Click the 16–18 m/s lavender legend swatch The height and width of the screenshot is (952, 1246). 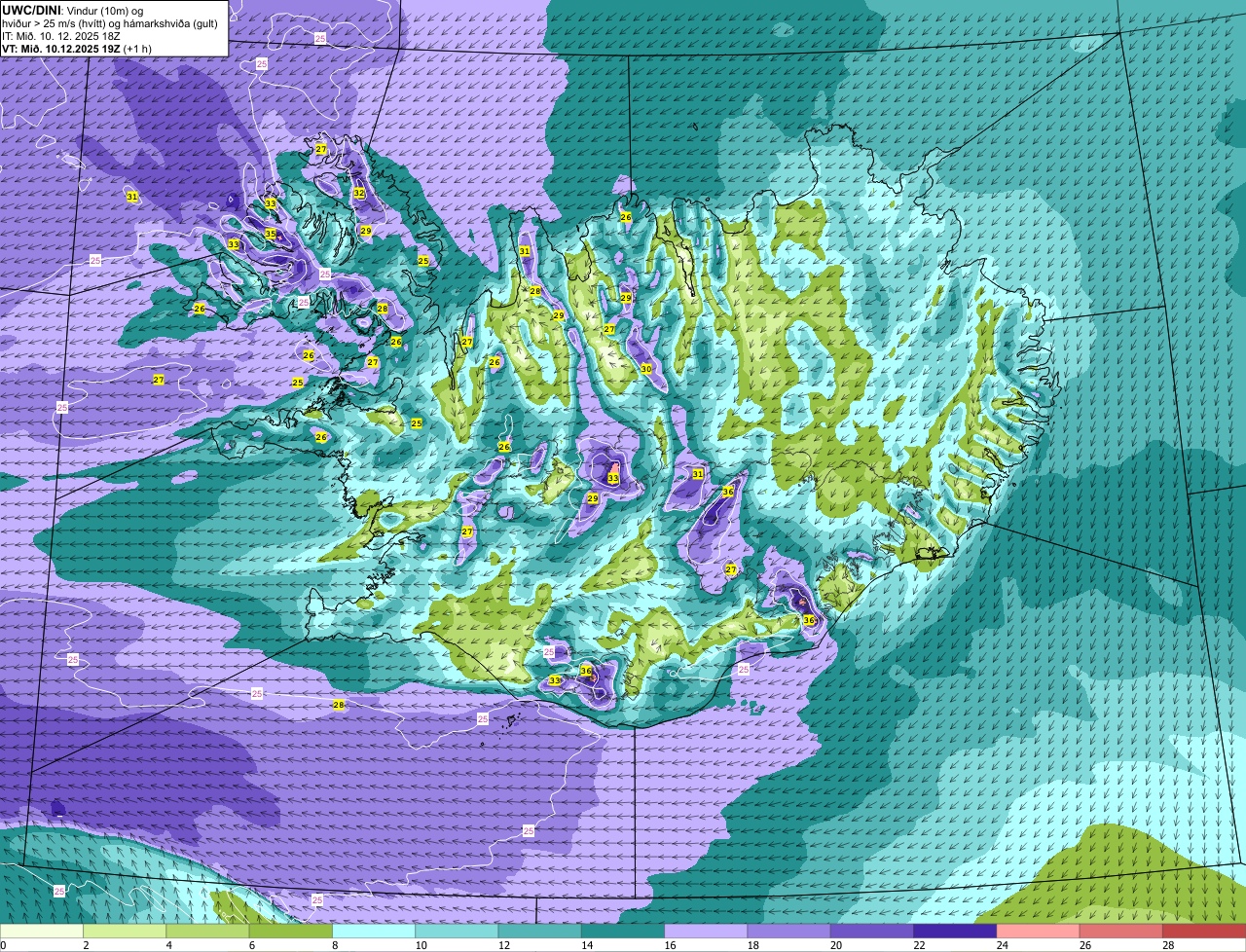pos(707,932)
